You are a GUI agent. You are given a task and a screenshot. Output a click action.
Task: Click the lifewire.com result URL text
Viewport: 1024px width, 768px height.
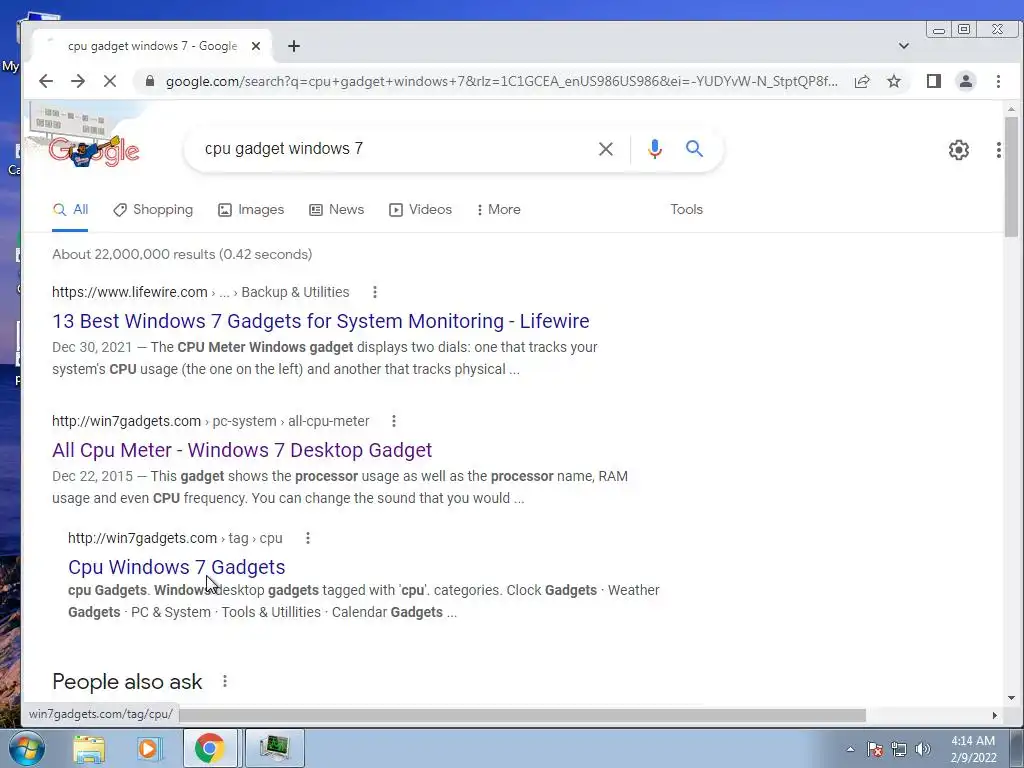point(130,292)
